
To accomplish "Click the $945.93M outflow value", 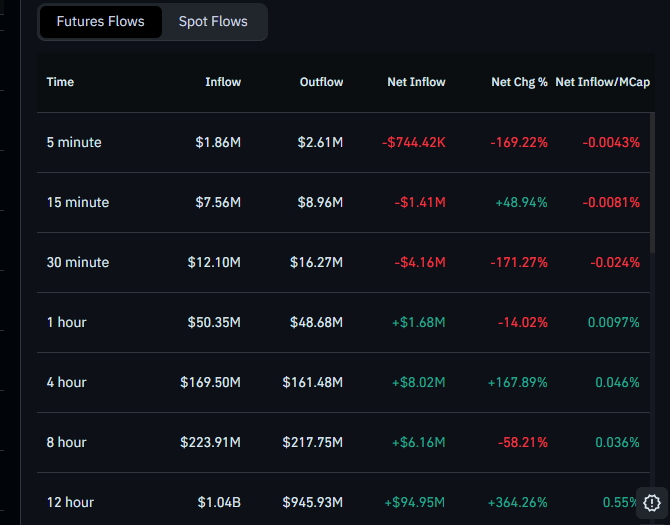I will [313, 502].
